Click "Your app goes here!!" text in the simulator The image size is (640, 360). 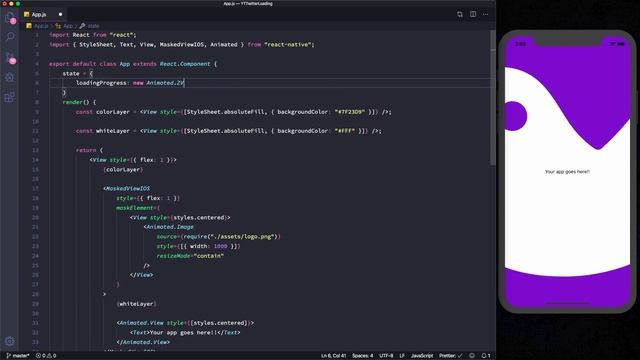567,172
